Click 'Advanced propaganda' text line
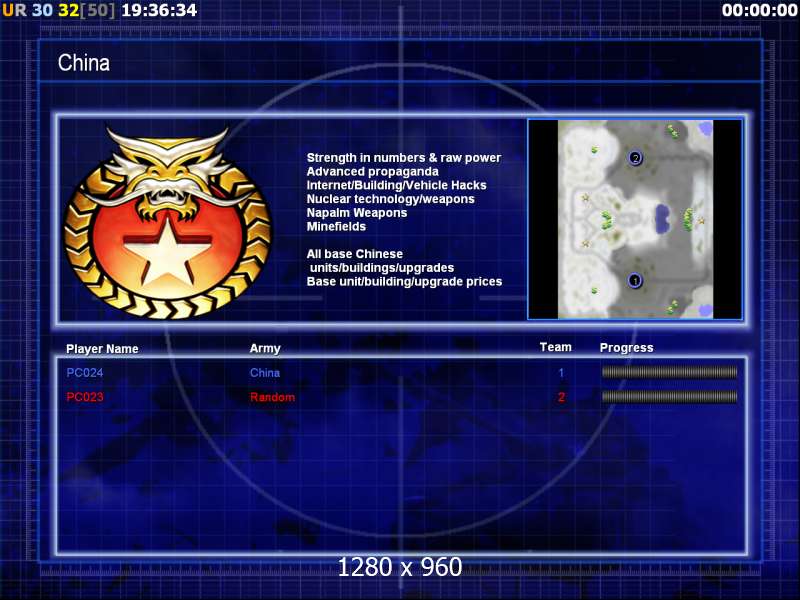 tap(372, 171)
